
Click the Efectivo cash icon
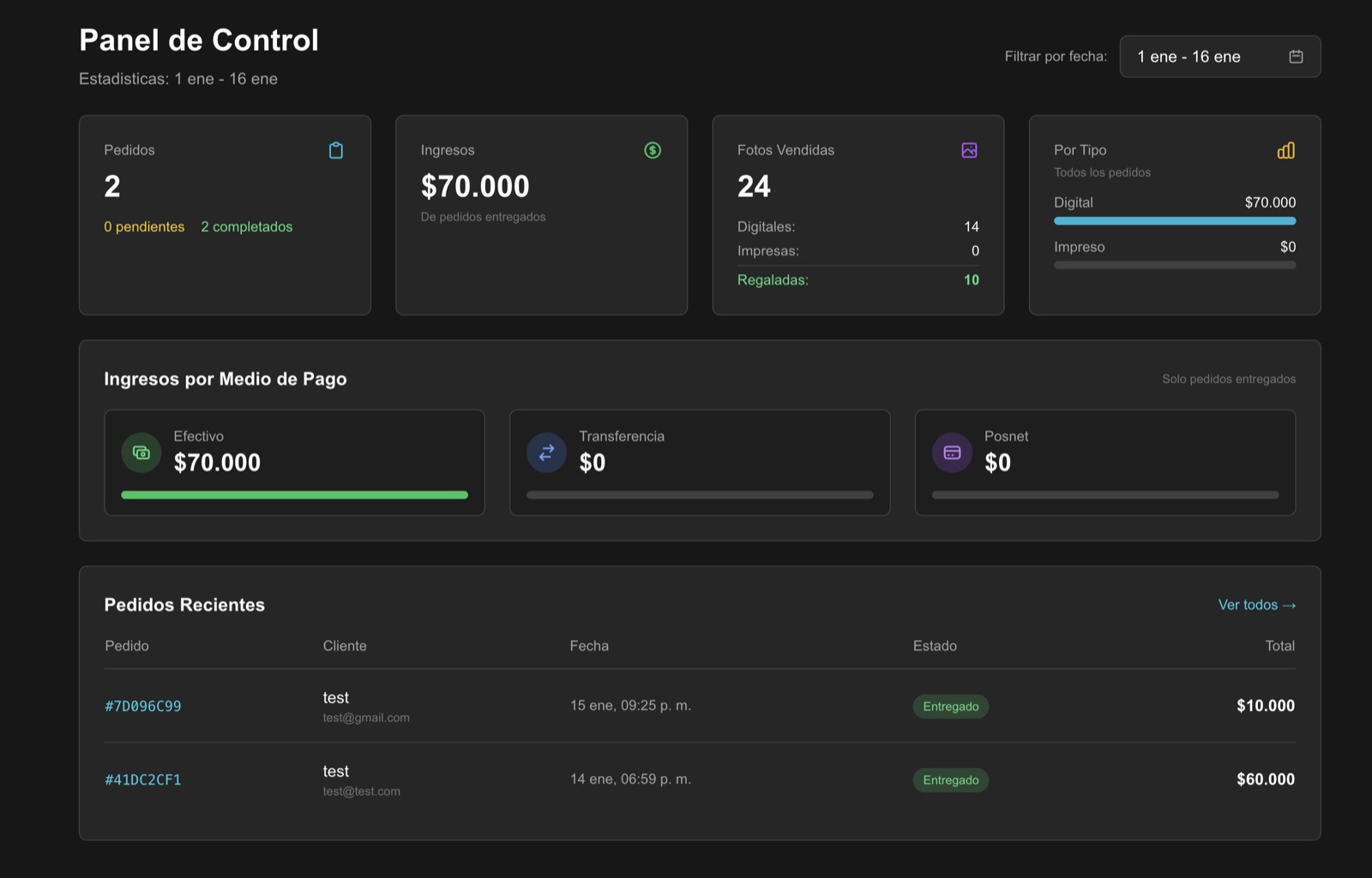pos(141,453)
